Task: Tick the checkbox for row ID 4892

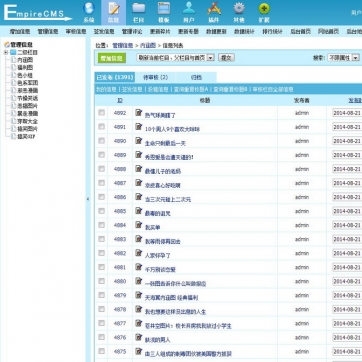Action: (x=102, y=113)
